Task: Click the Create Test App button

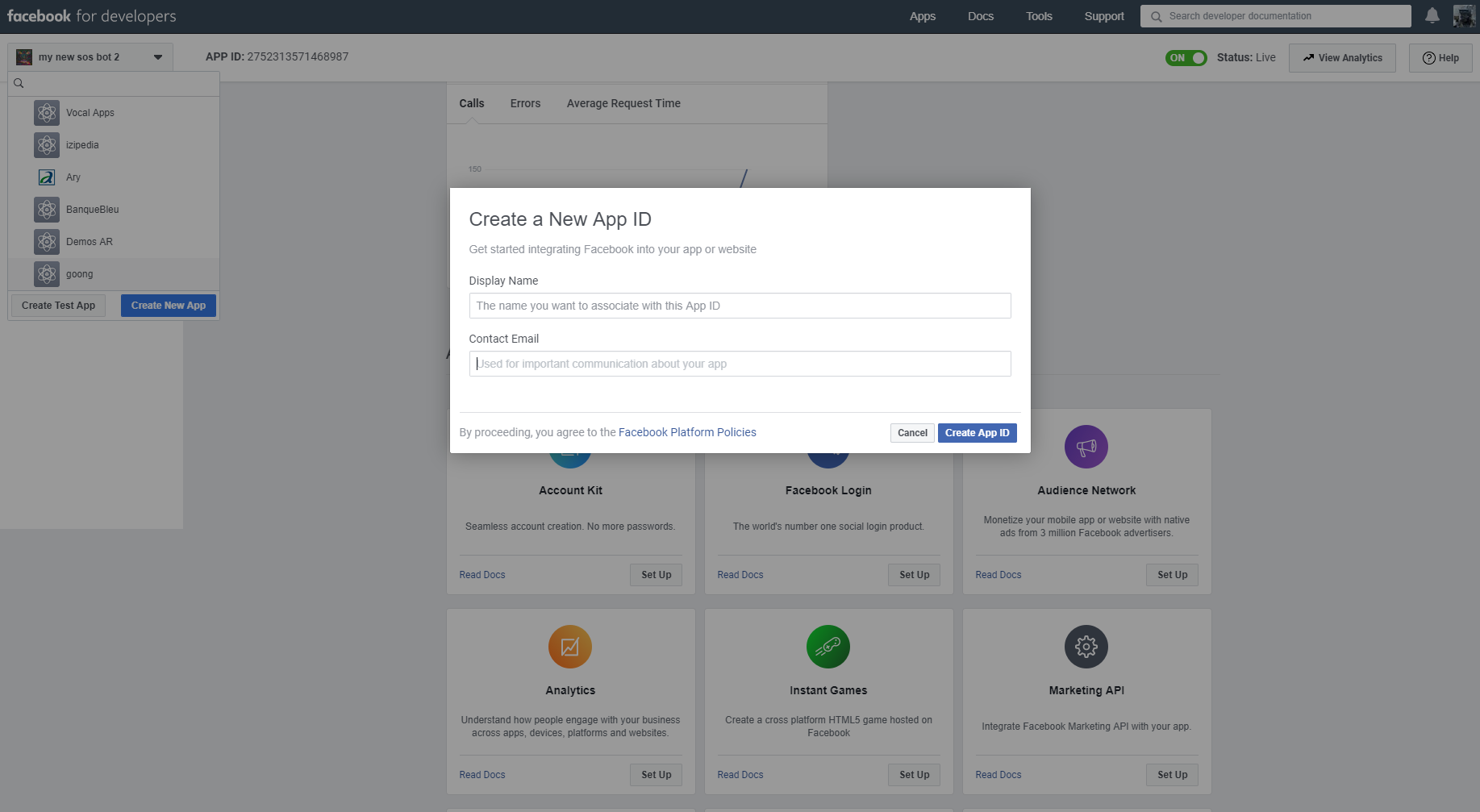Action: pos(58,306)
